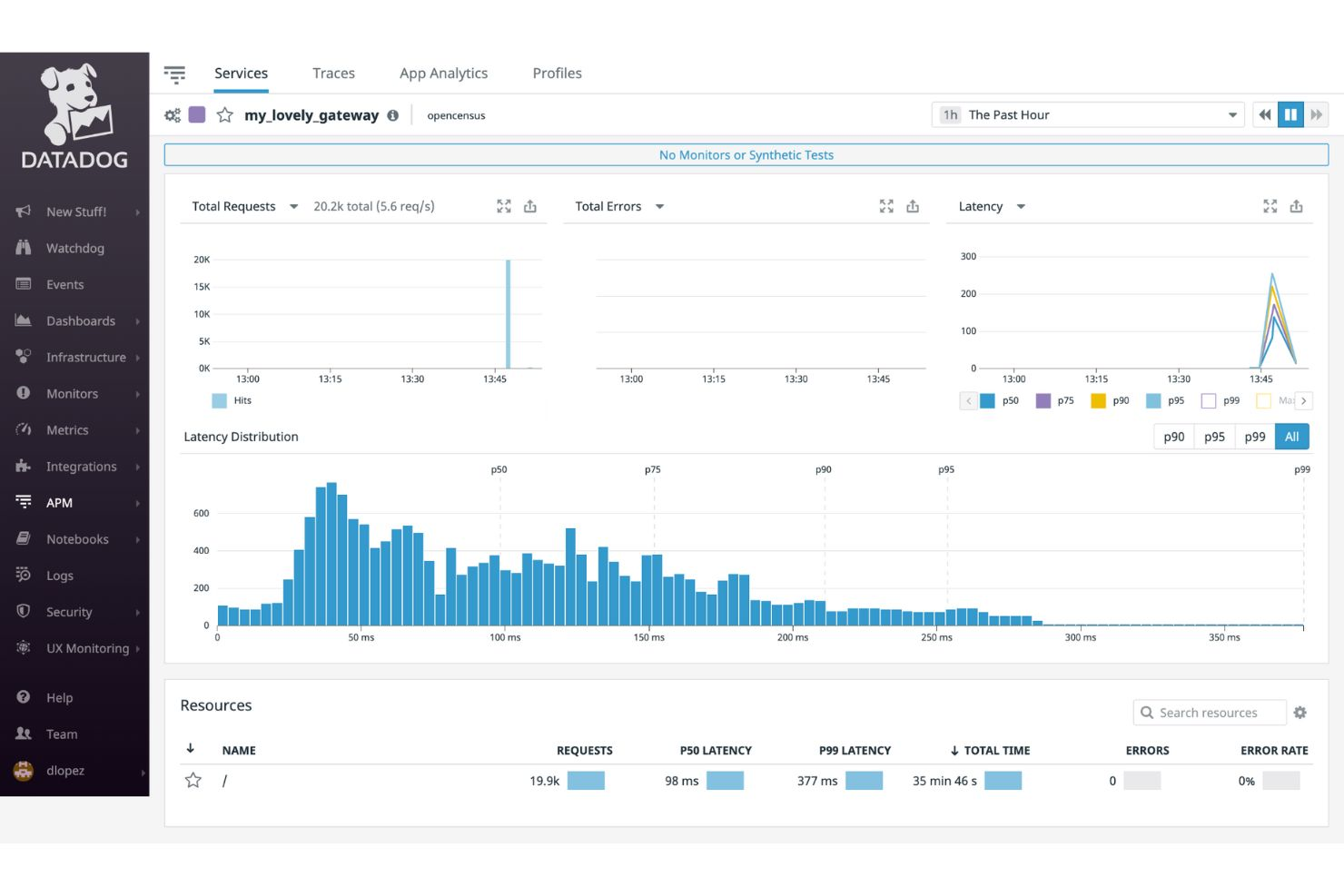Export the Total Errors graph
The image size is (1344, 896).
913,206
